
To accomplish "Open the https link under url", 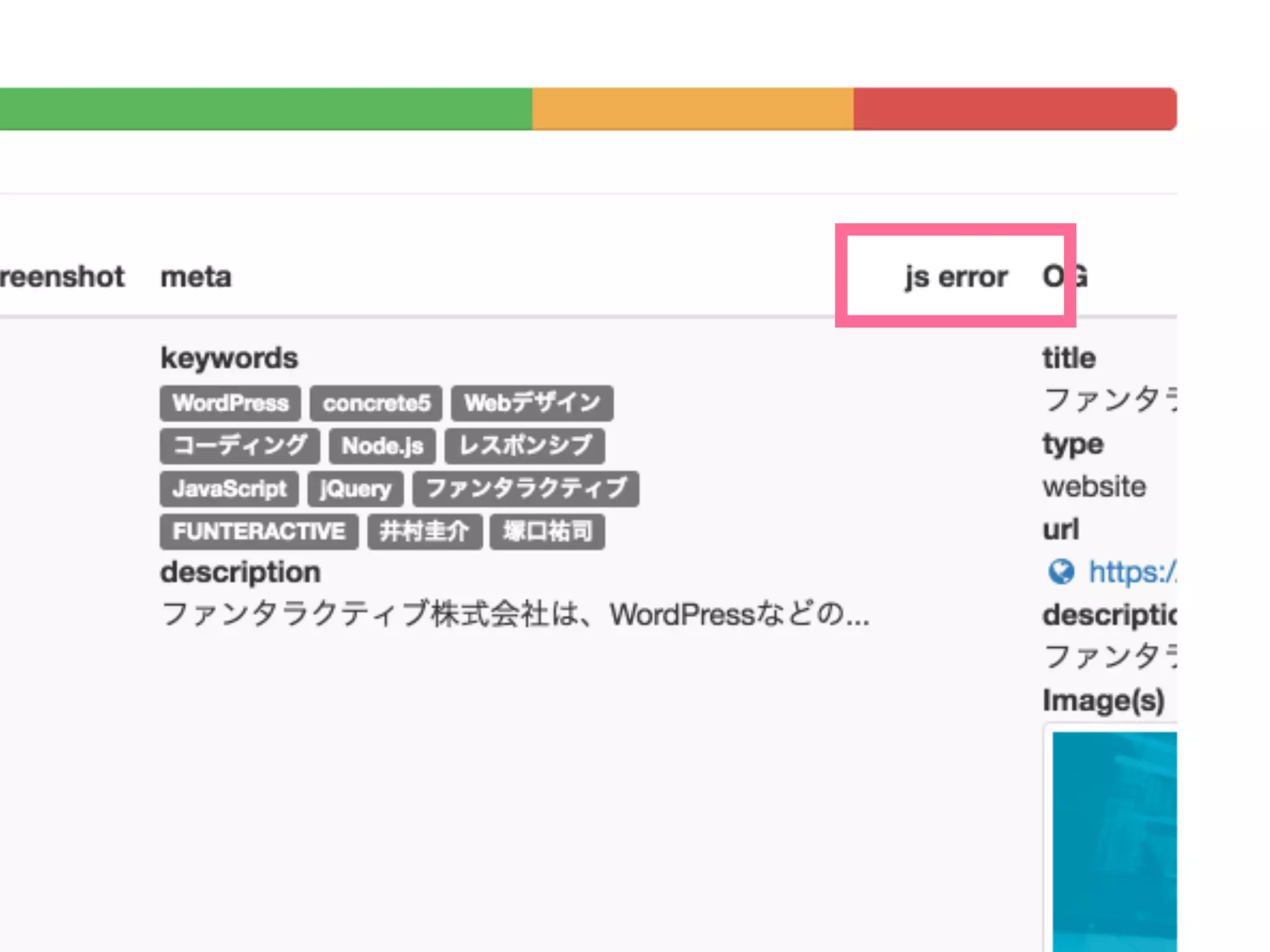I will (x=1132, y=571).
